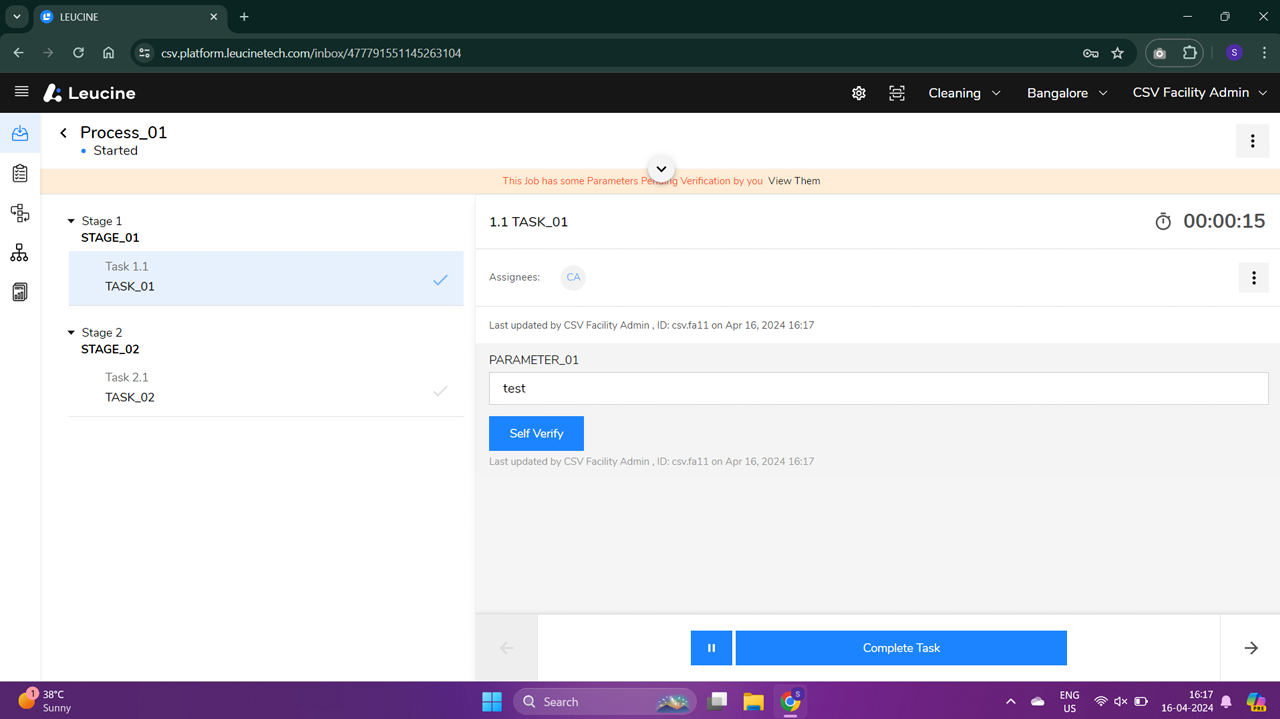Open a new browser tab
The image size is (1280, 719).
(x=244, y=17)
